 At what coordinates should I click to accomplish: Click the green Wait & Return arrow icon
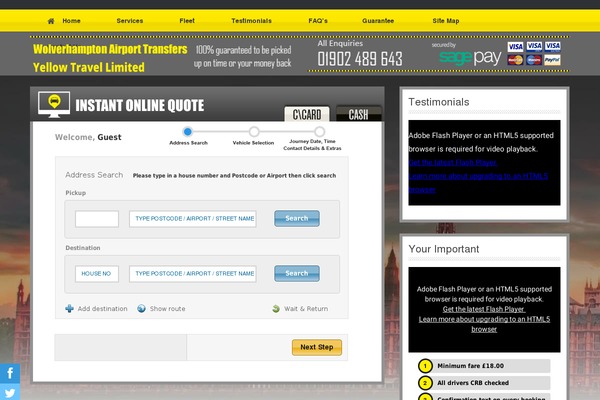[276, 309]
